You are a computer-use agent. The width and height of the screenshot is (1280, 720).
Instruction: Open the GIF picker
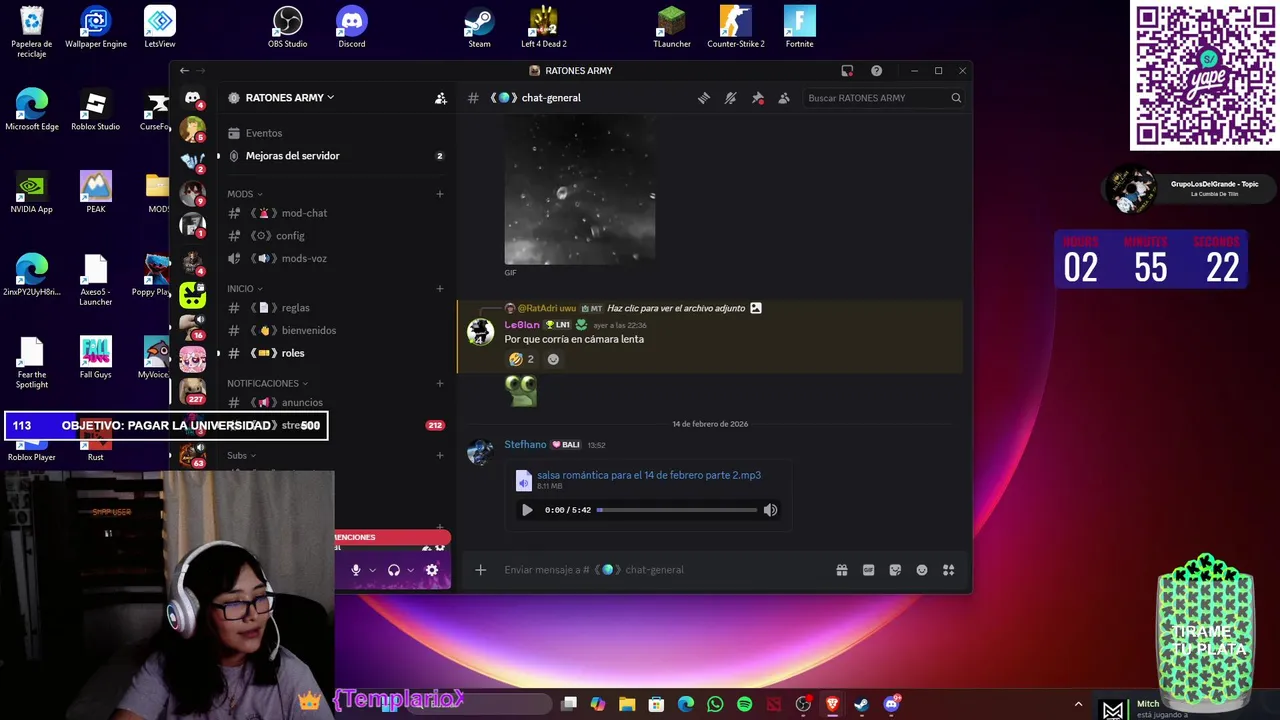pos(868,570)
